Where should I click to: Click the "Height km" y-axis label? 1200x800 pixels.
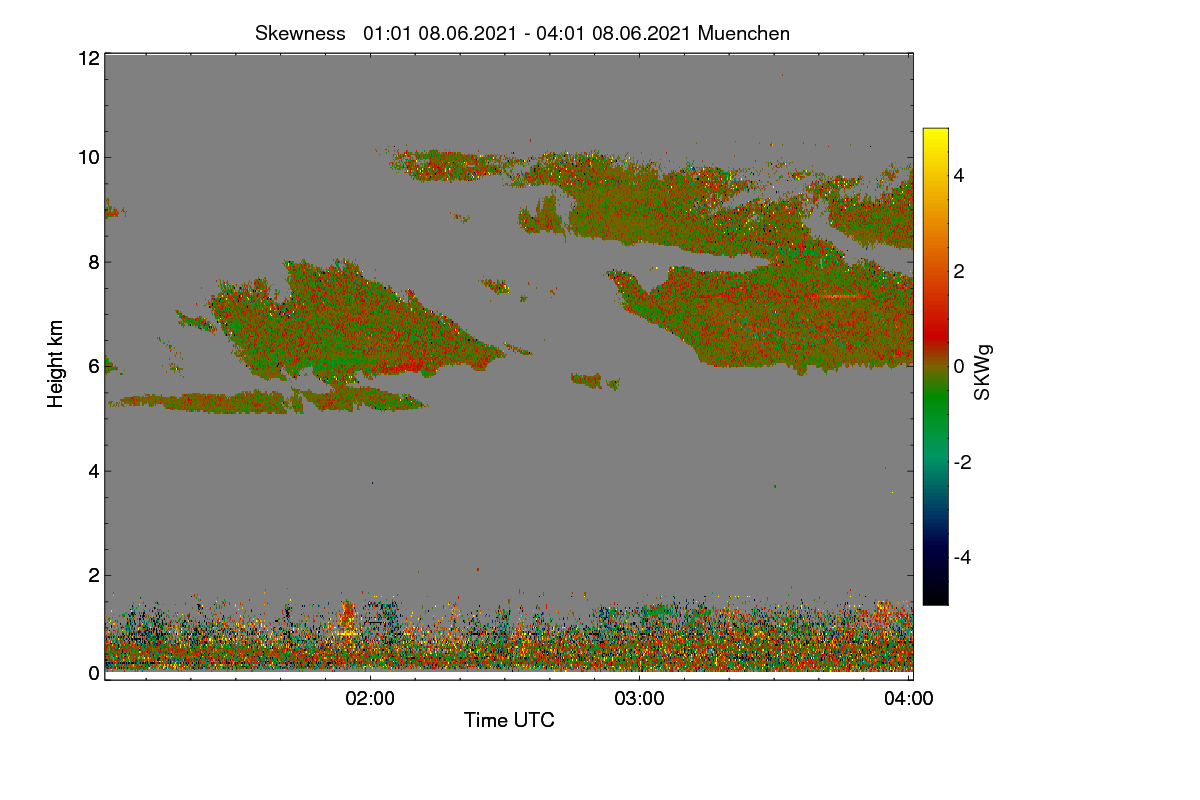click(x=56, y=363)
